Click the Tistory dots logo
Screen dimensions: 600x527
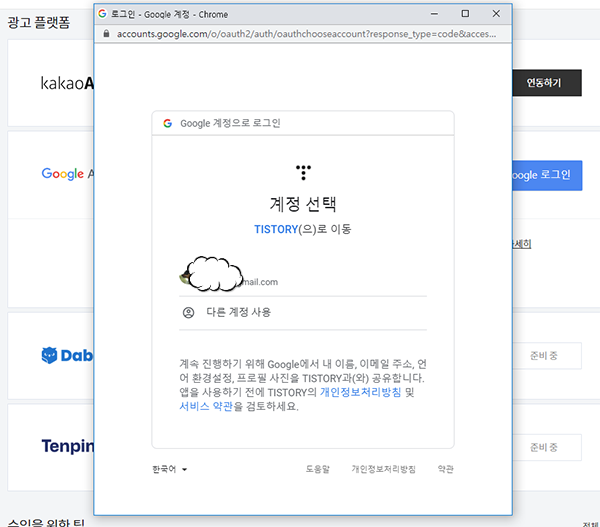pos(303,173)
